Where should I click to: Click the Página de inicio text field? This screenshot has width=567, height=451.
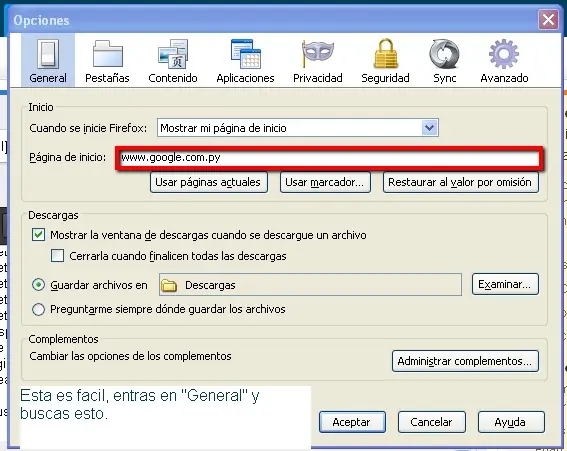tap(329, 158)
